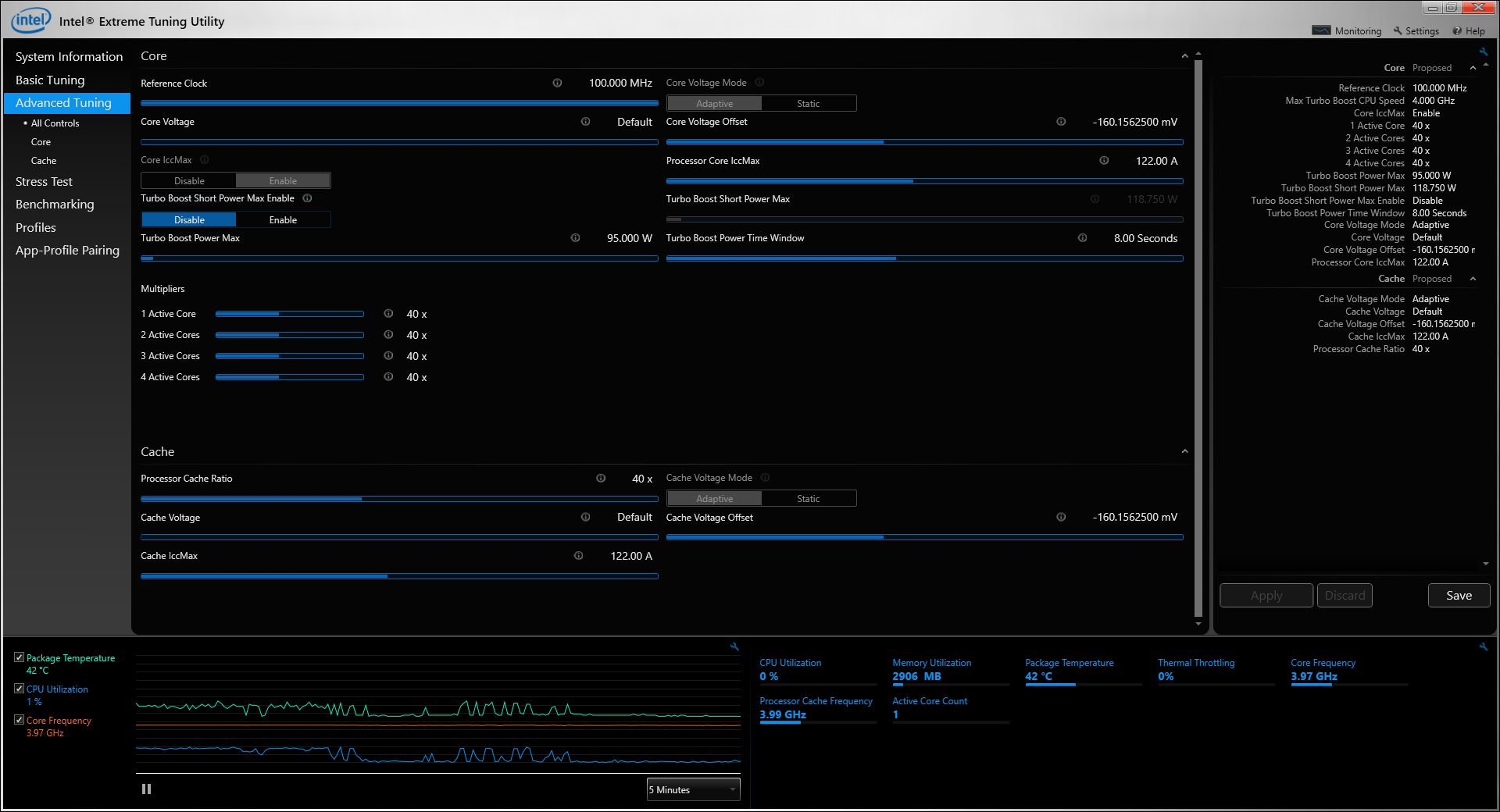The width and height of the screenshot is (1500, 812).
Task: Open the Monitoring view icon
Action: coord(1321,30)
